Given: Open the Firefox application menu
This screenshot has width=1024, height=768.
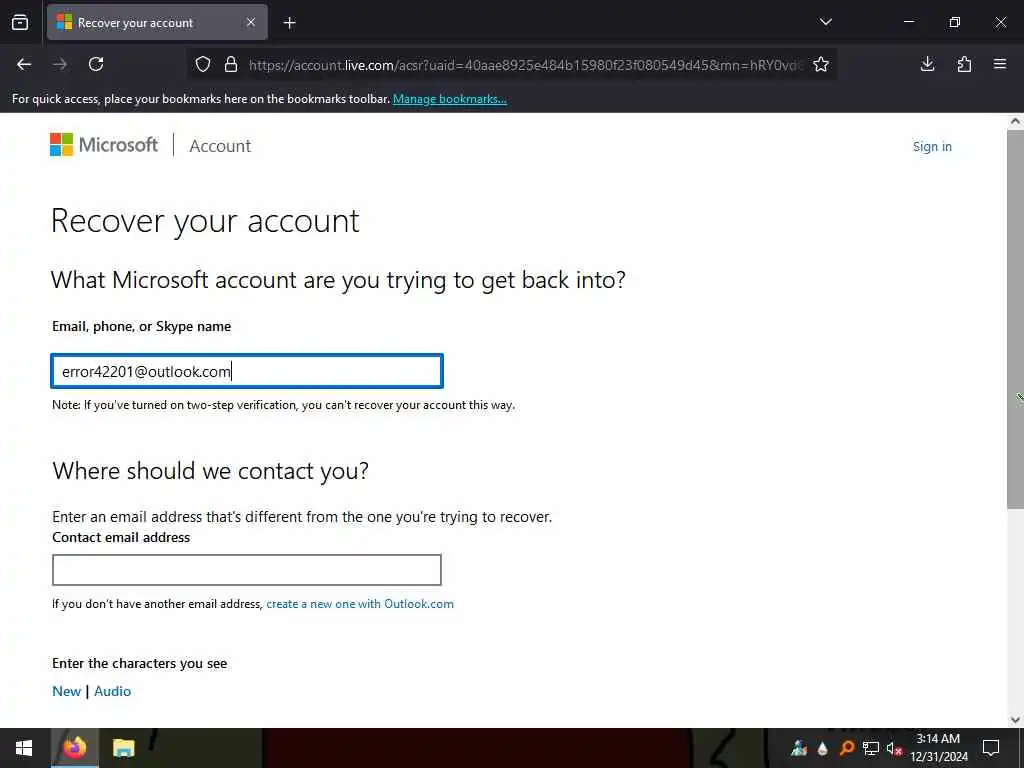Looking at the screenshot, I should coord(1000,64).
